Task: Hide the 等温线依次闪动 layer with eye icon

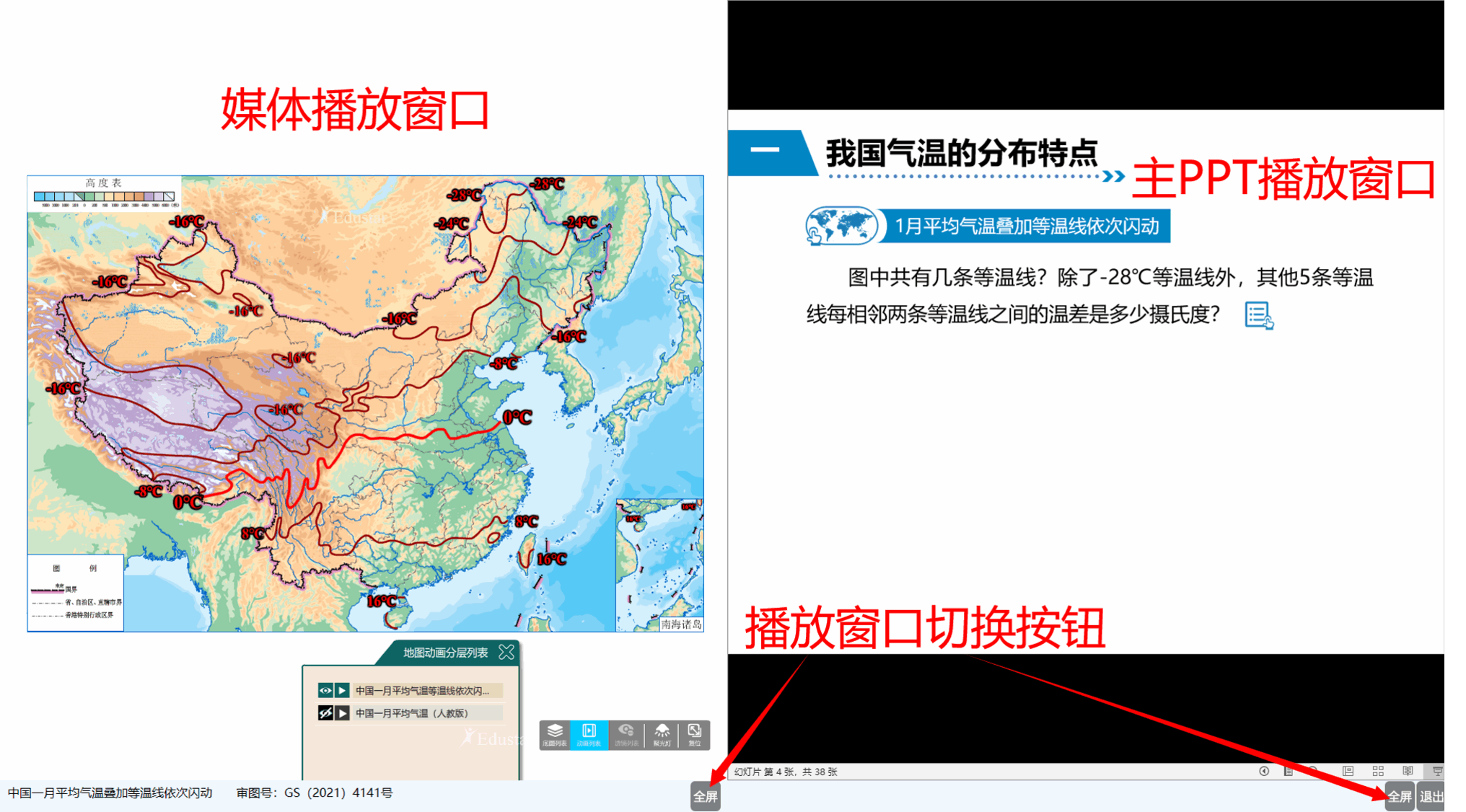Action: (325, 691)
